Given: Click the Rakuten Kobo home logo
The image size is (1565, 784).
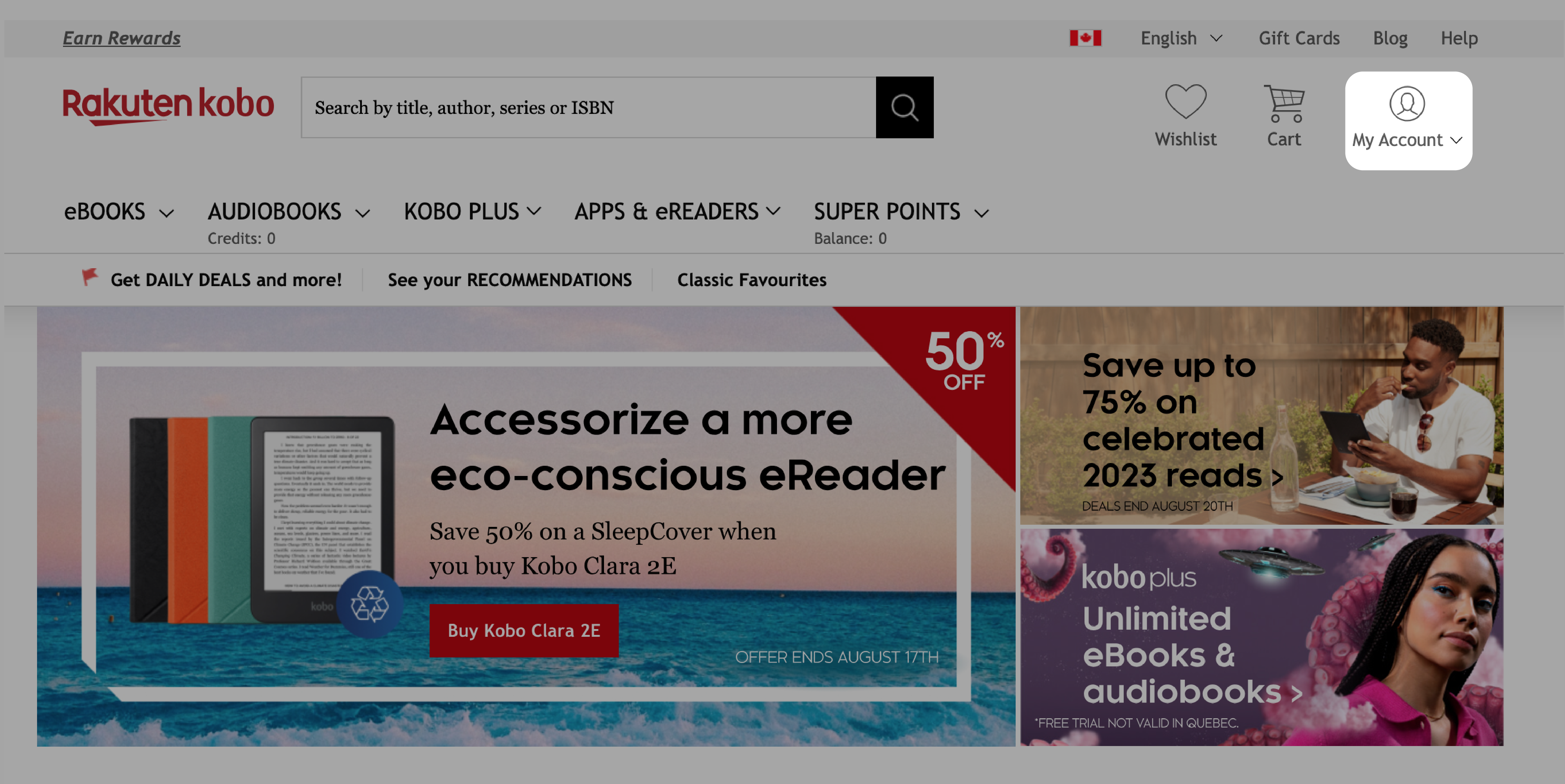Looking at the screenshot, I should click(x=168, y=107).
